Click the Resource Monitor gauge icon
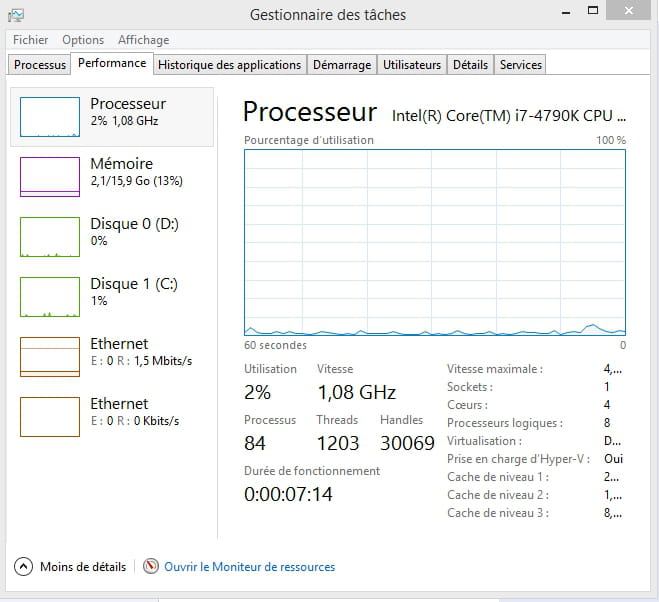Image resolution: width=659 pixels, height=602 pixels. point(151,566)
